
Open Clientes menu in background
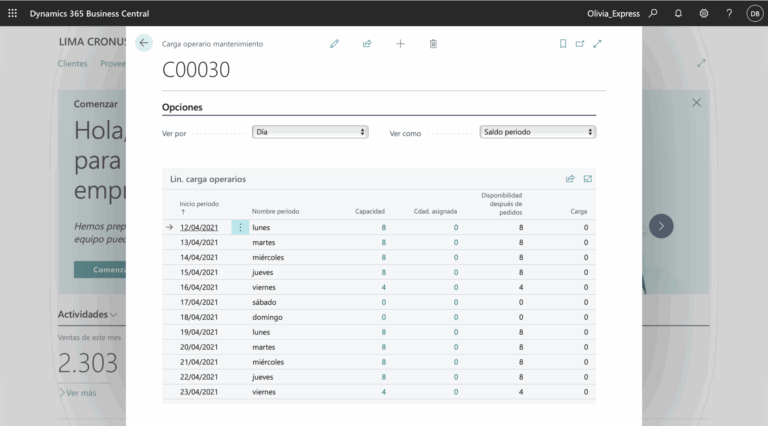coord(72,64)
